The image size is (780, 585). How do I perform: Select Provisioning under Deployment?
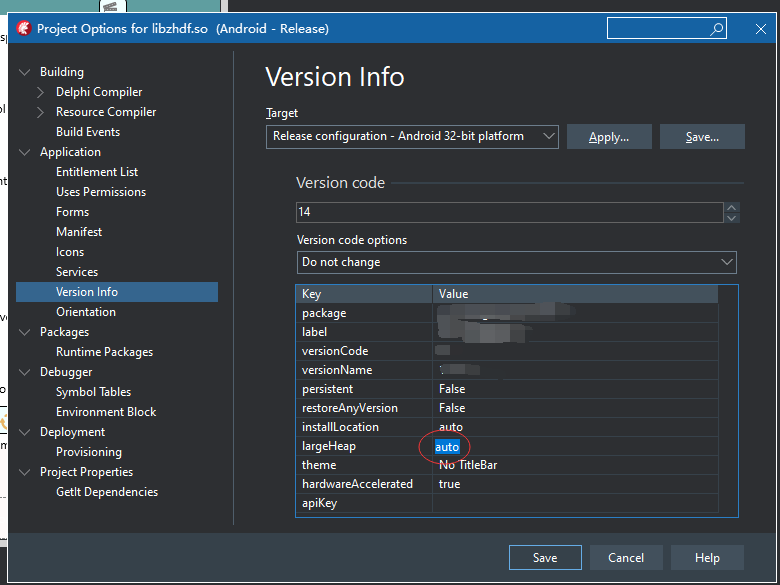[x=89, y=452]
